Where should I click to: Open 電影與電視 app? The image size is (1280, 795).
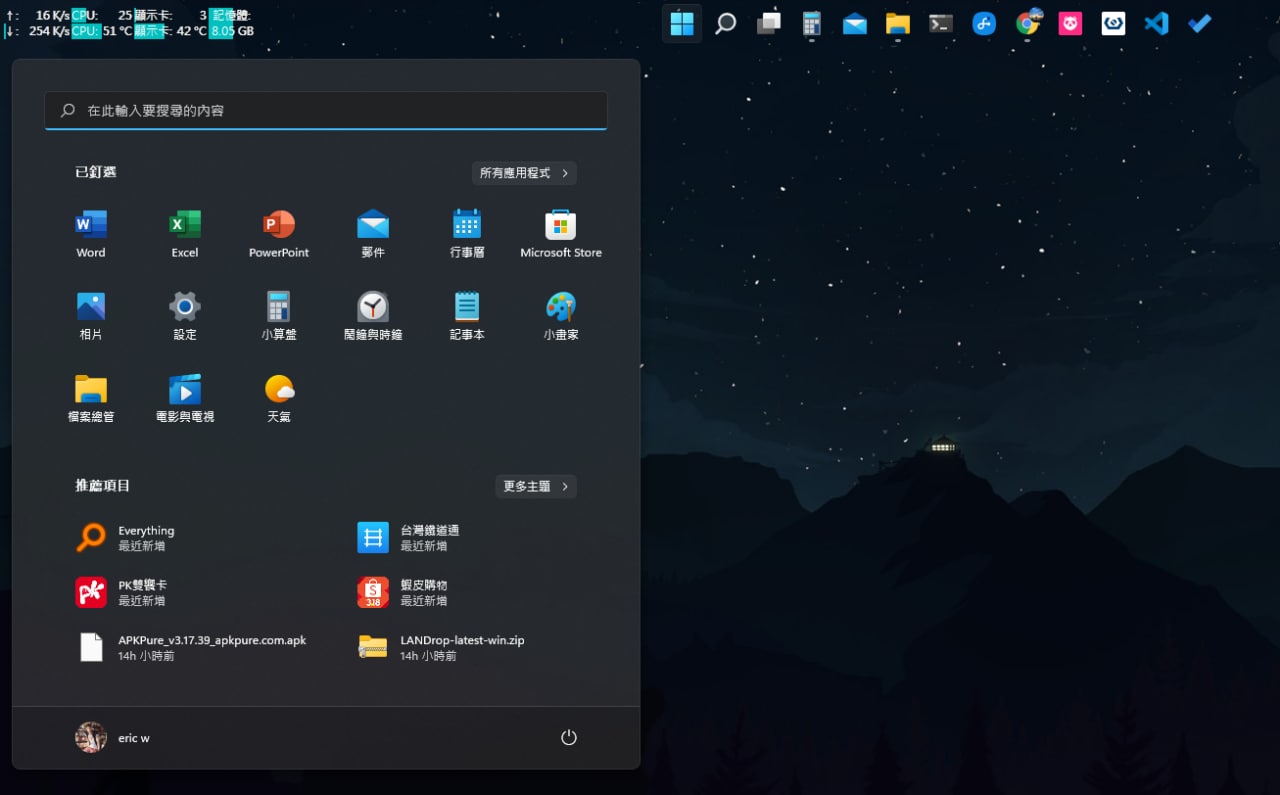pyautogui.click(x=185, y=398)
